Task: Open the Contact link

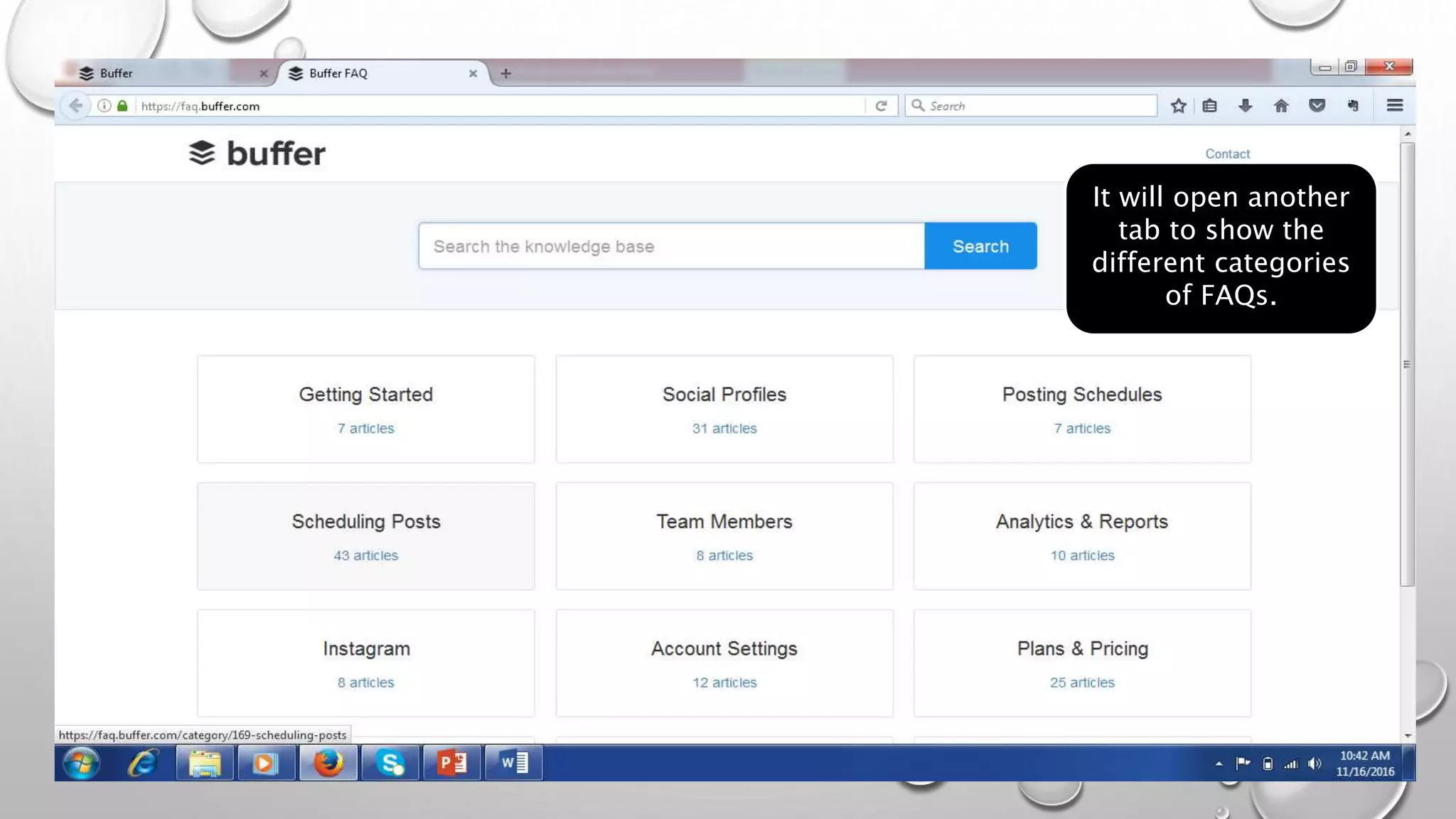Action: pos(1227,154)
